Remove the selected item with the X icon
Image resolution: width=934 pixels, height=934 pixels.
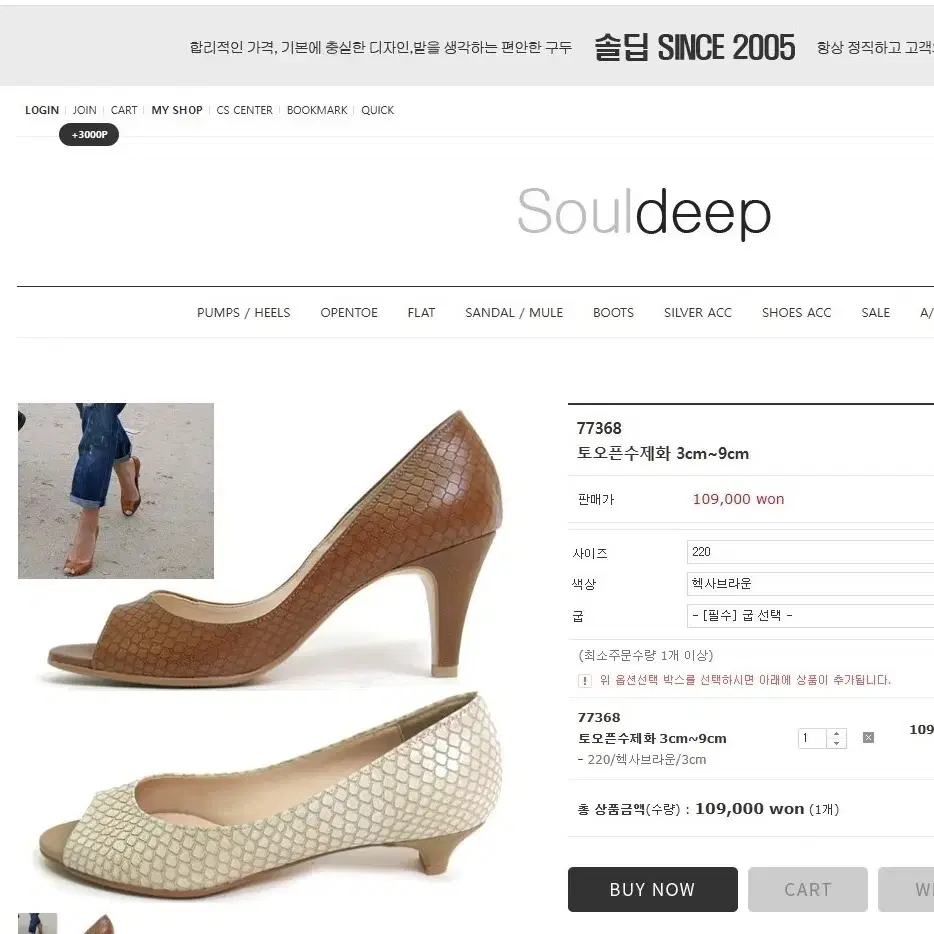pos(868,737)
